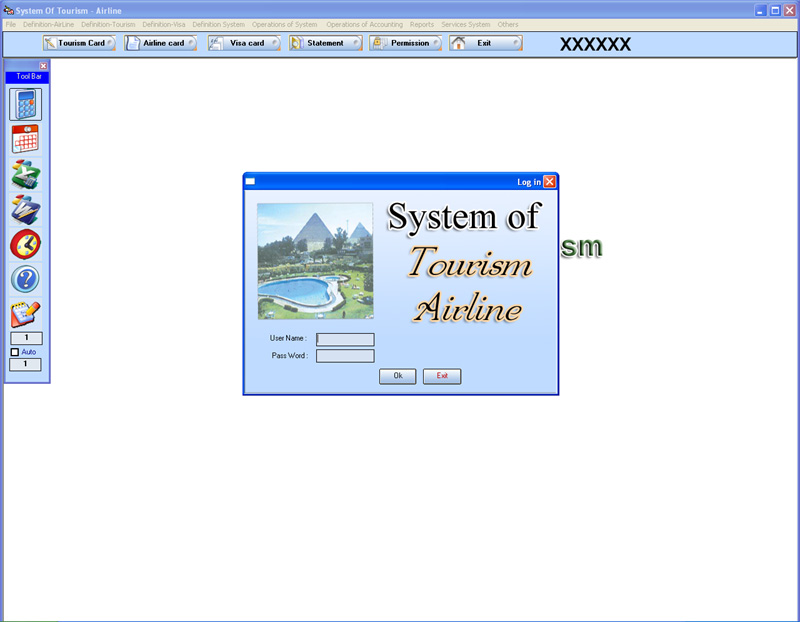
Task: Open the notepad with pencil icon
Action: coord(26,314)
